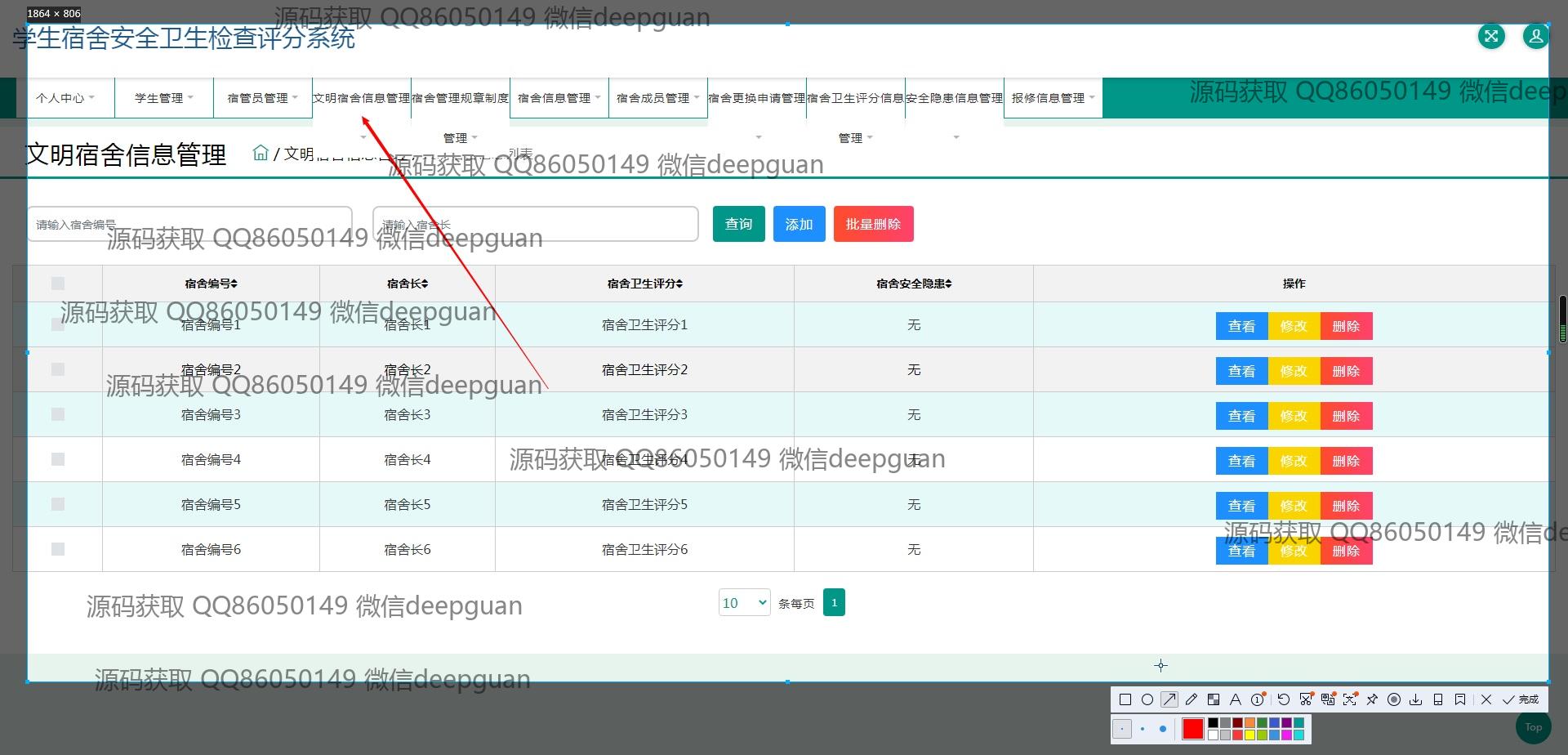Click the home icon in the breadcrumb
The height and width of the screenshot is (755, 1568).
tap(261, 153)
